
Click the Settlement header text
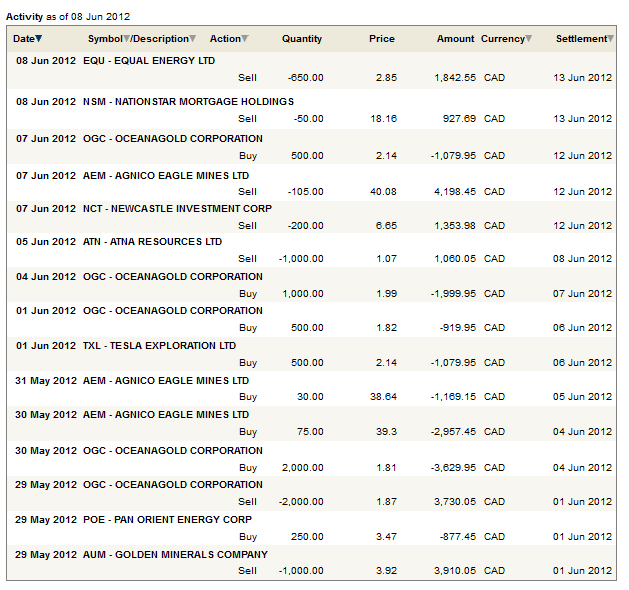click(x=580, y=39)
